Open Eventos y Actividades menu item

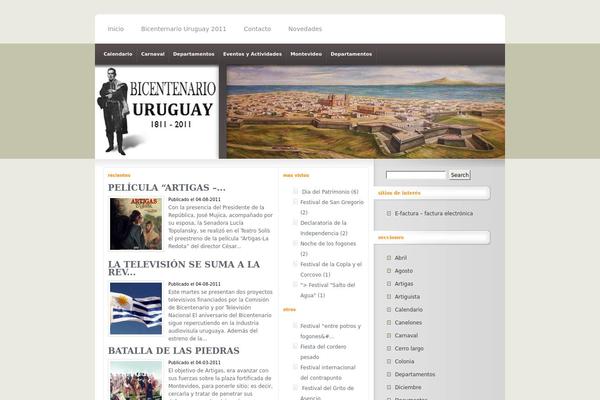252,54
